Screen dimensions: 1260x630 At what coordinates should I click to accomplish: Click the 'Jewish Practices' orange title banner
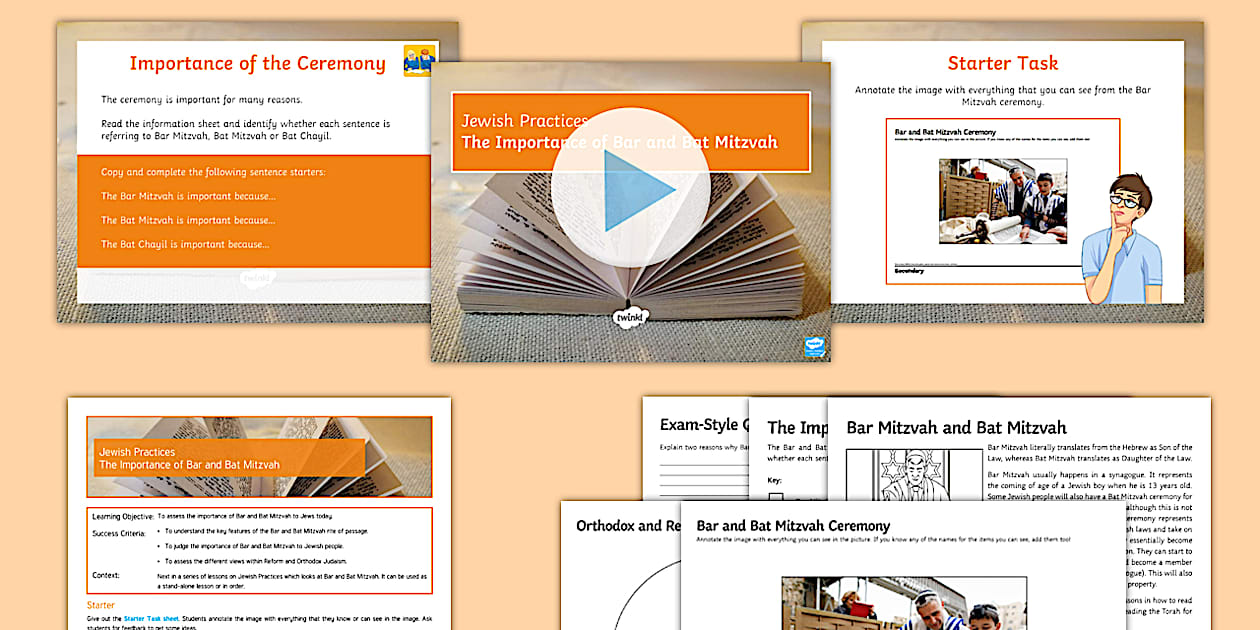pos(630,132)
